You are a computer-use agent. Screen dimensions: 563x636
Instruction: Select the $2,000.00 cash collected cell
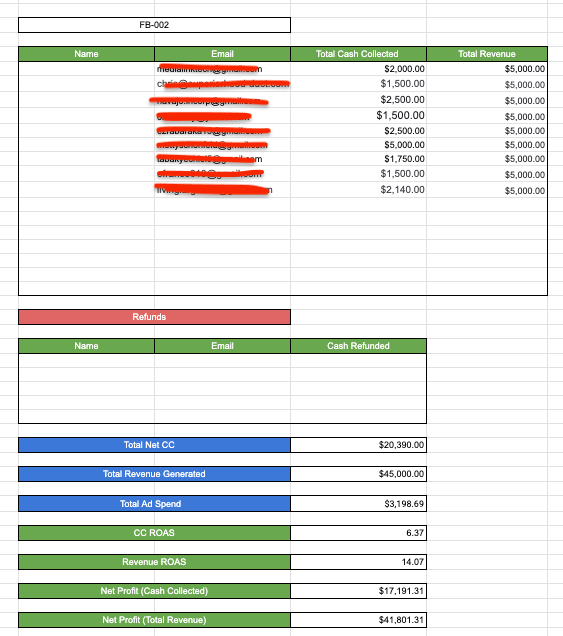(358, 69)
